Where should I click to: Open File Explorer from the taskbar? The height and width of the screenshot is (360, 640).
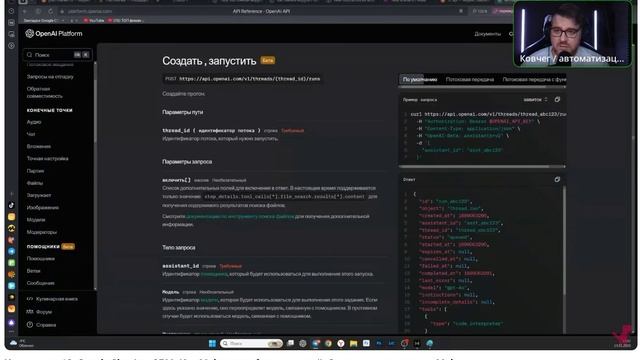pos(353,343)
